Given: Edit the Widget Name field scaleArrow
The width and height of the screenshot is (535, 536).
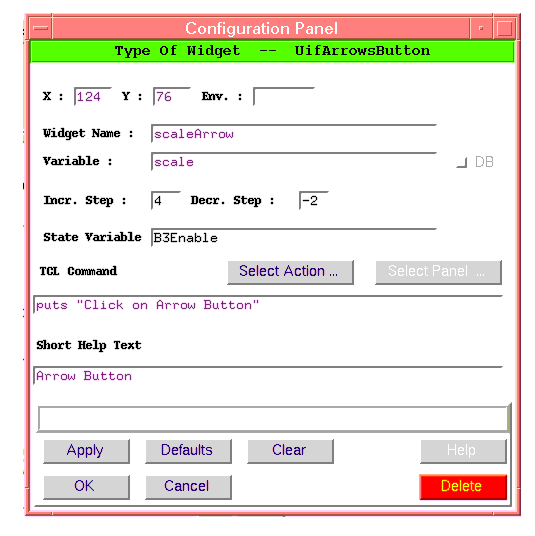Looking at the screenshot, I should click(294, 134).
